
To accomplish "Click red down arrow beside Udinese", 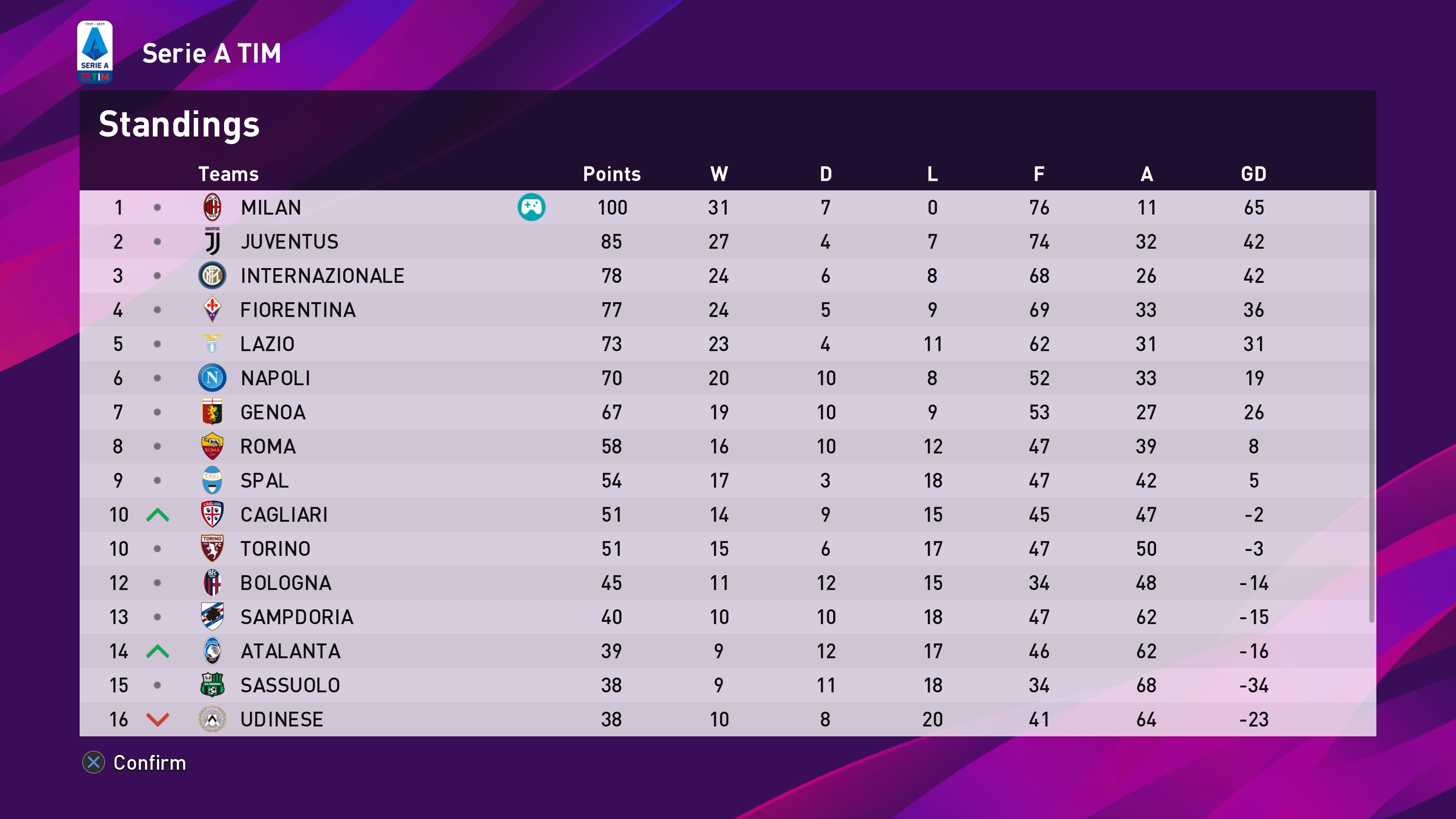I will tap(158, 720).
